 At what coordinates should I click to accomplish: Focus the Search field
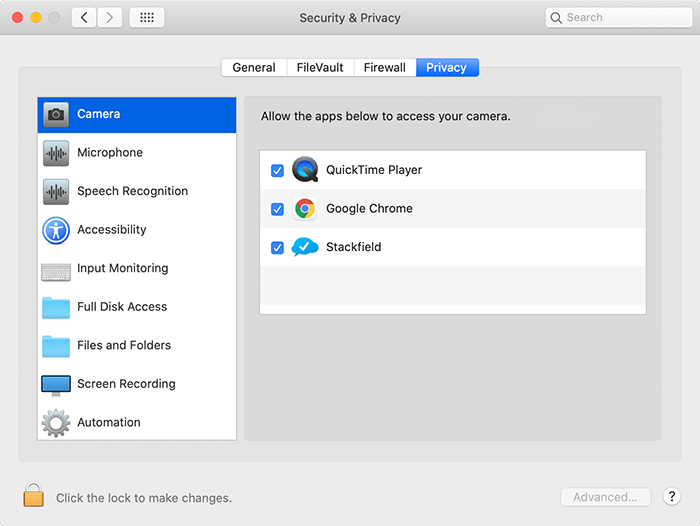(x=619, y=18)
